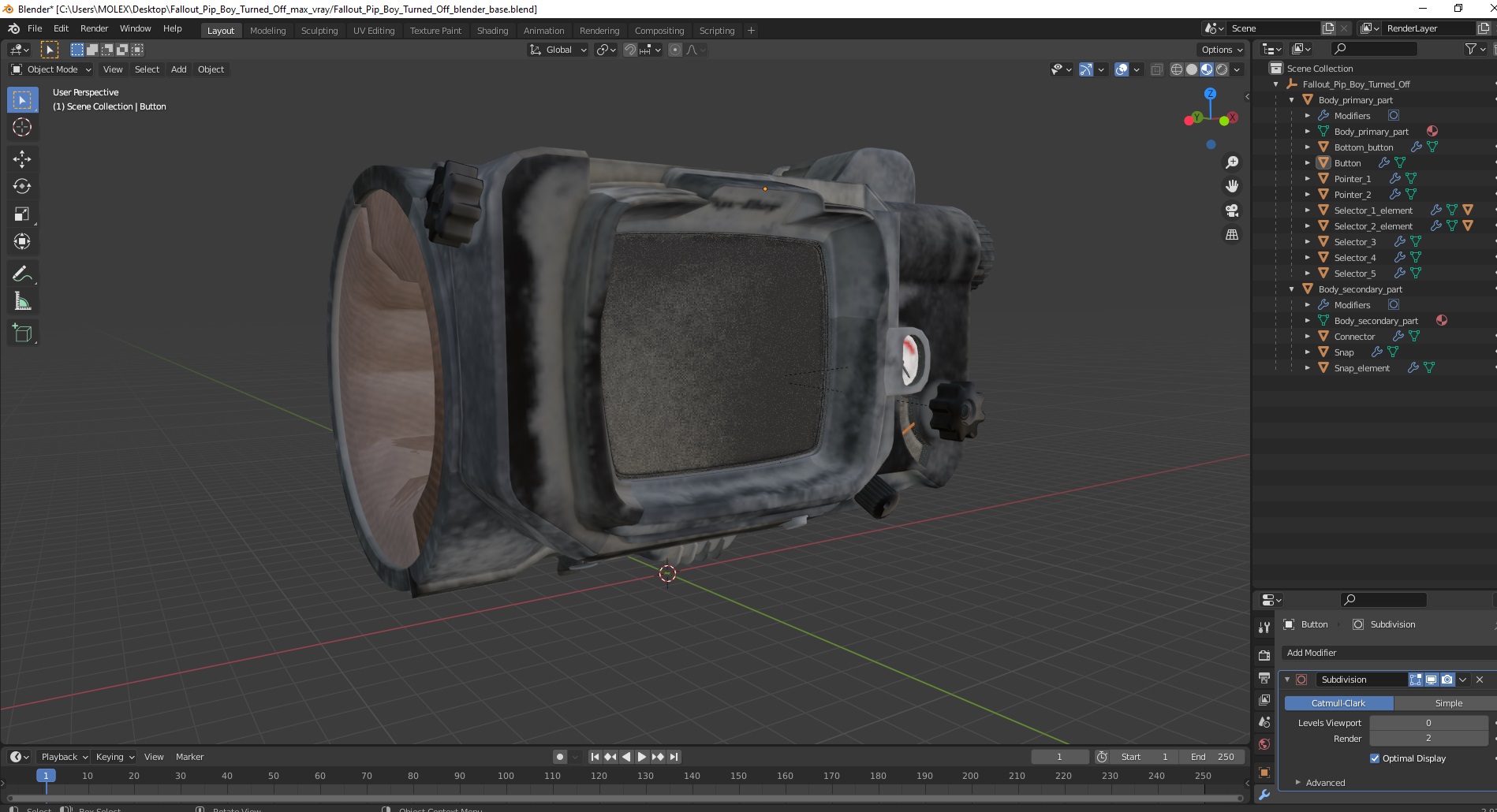
Task: Open the Global transform orientation dropdown
Action: (558, 50)
